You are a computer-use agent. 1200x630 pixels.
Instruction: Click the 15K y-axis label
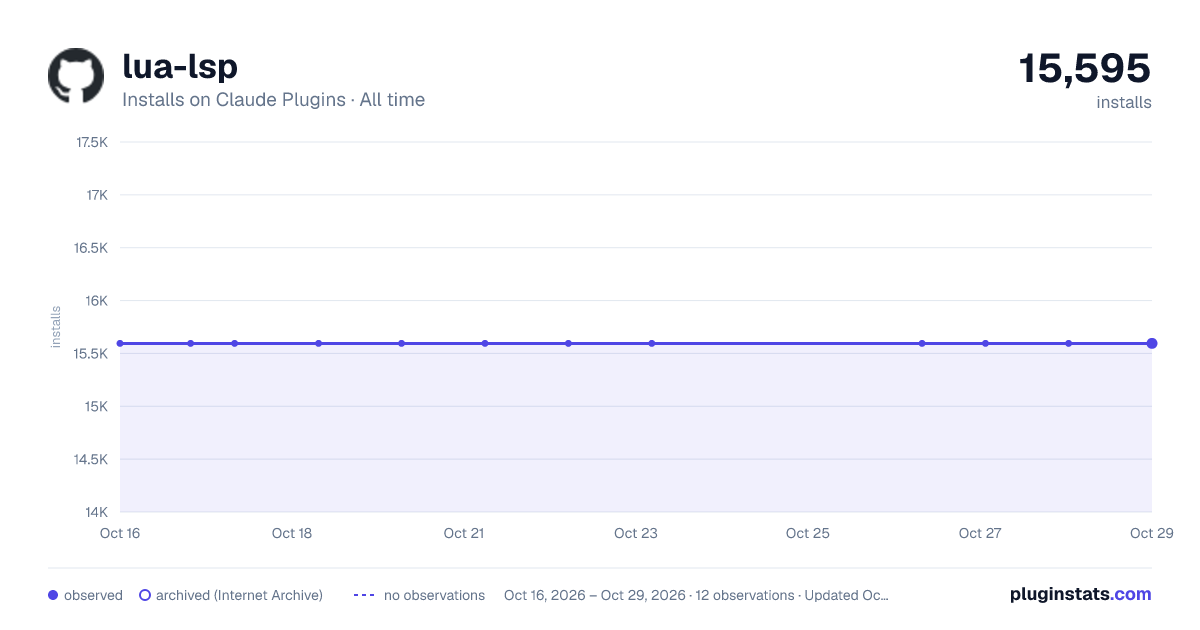click(x=96, y=407)
